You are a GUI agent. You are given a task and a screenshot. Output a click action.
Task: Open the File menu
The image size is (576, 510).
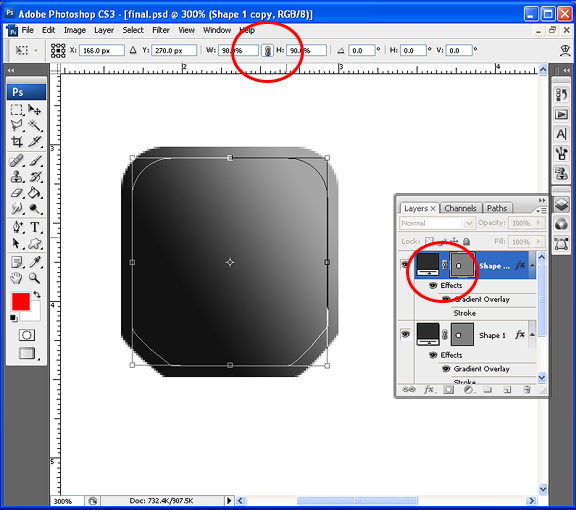(28, 30)
